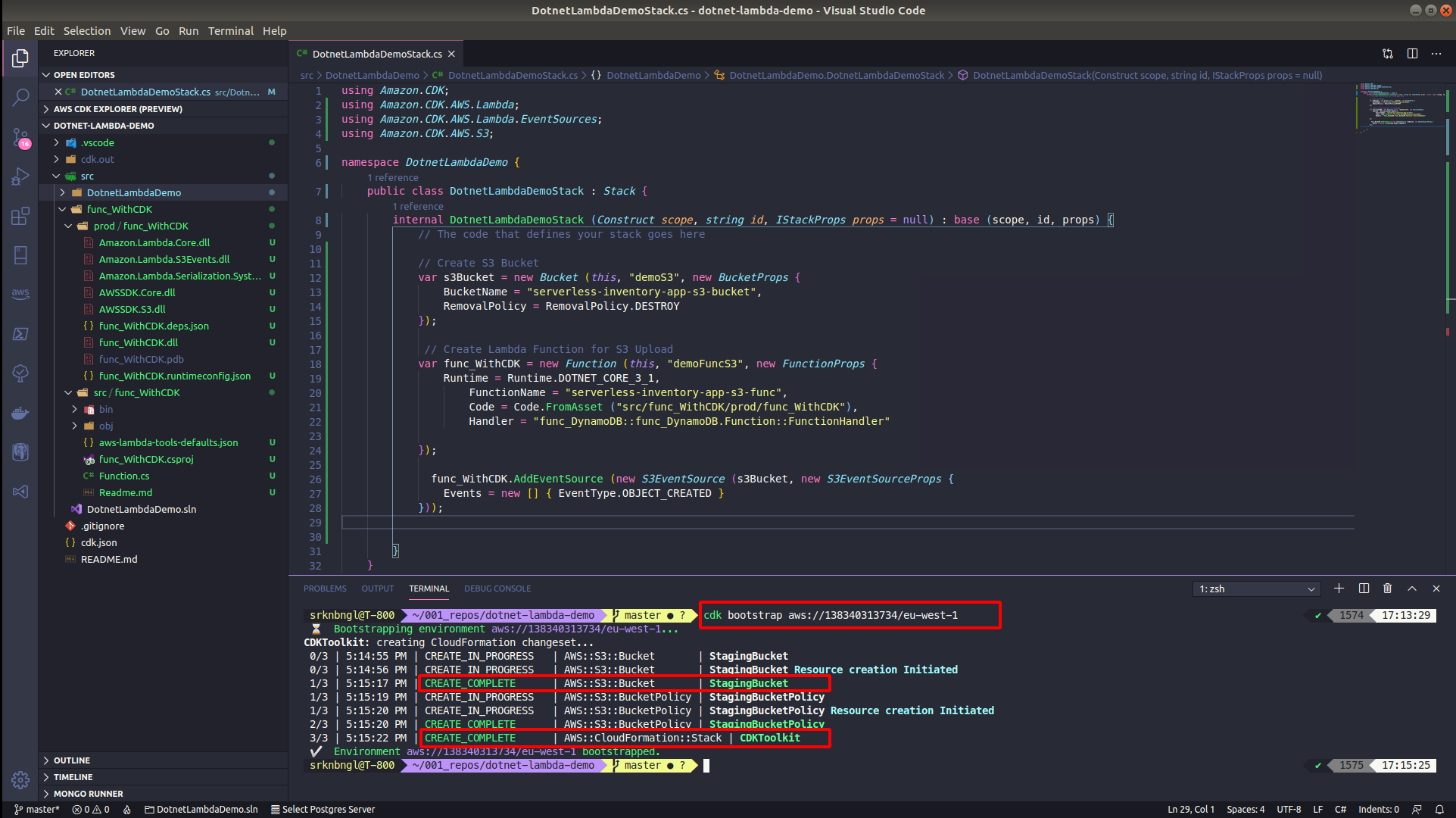Screen dimensions: 1456x818
Task: Split the terminal pane
Action: point(1364,589)
